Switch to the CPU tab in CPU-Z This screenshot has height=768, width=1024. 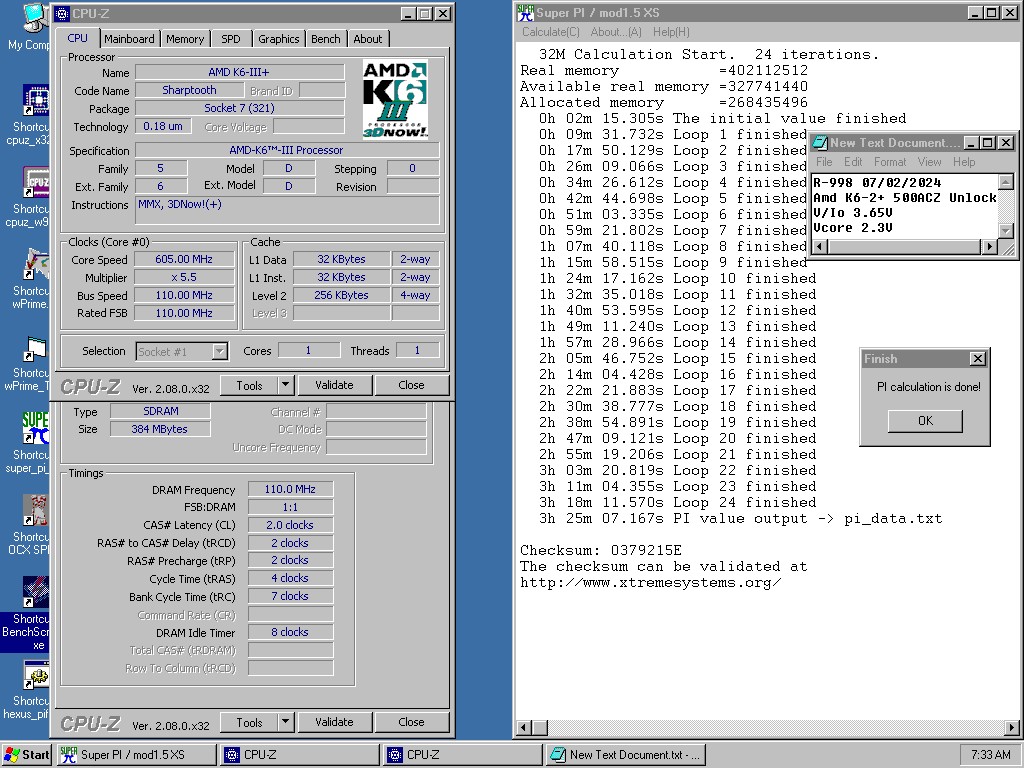(77, 38)
